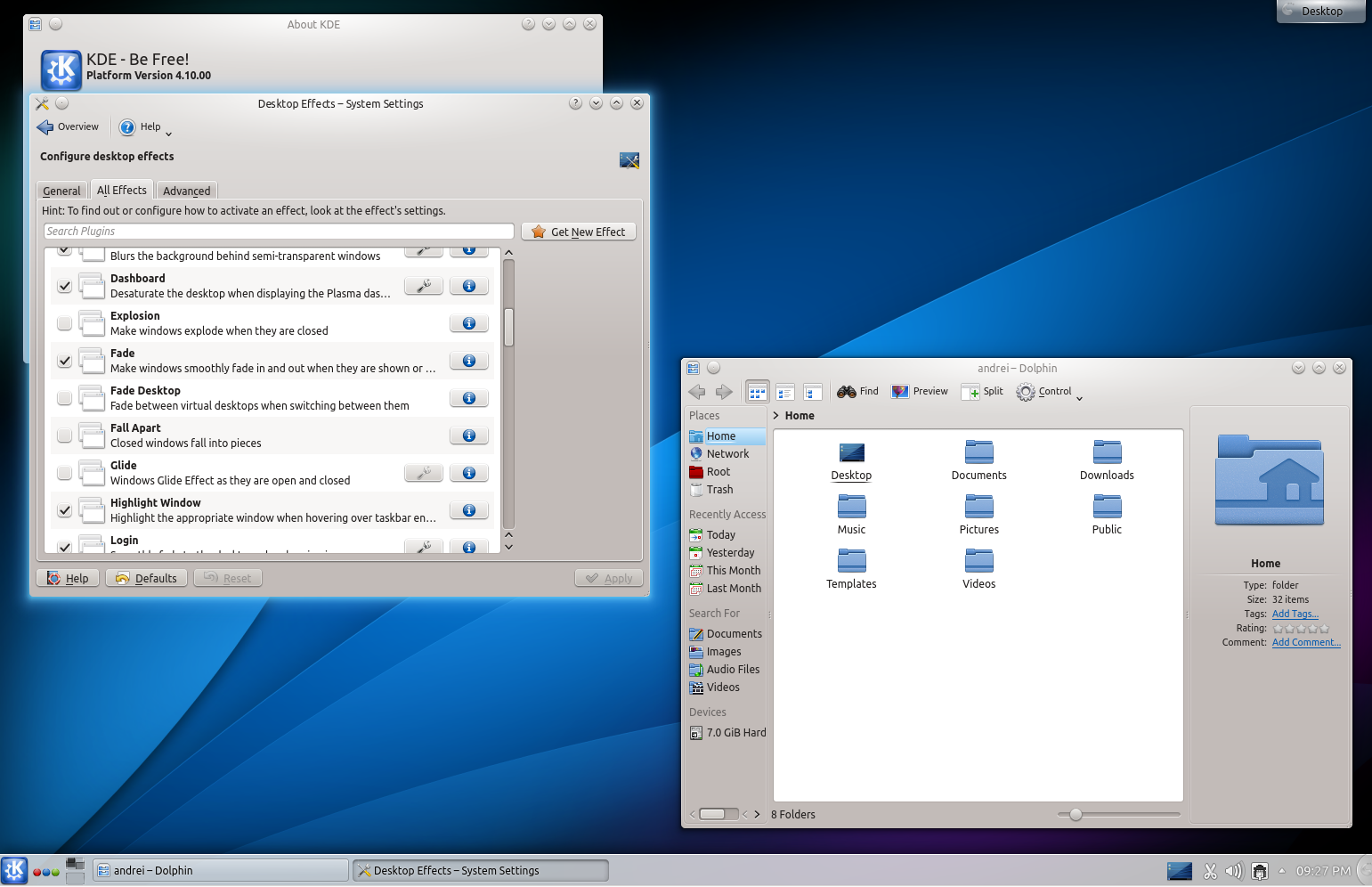This screenshot has height=887, width=1372.
Task: Click the volume speaker tray icon
Action: (1233, 871)
